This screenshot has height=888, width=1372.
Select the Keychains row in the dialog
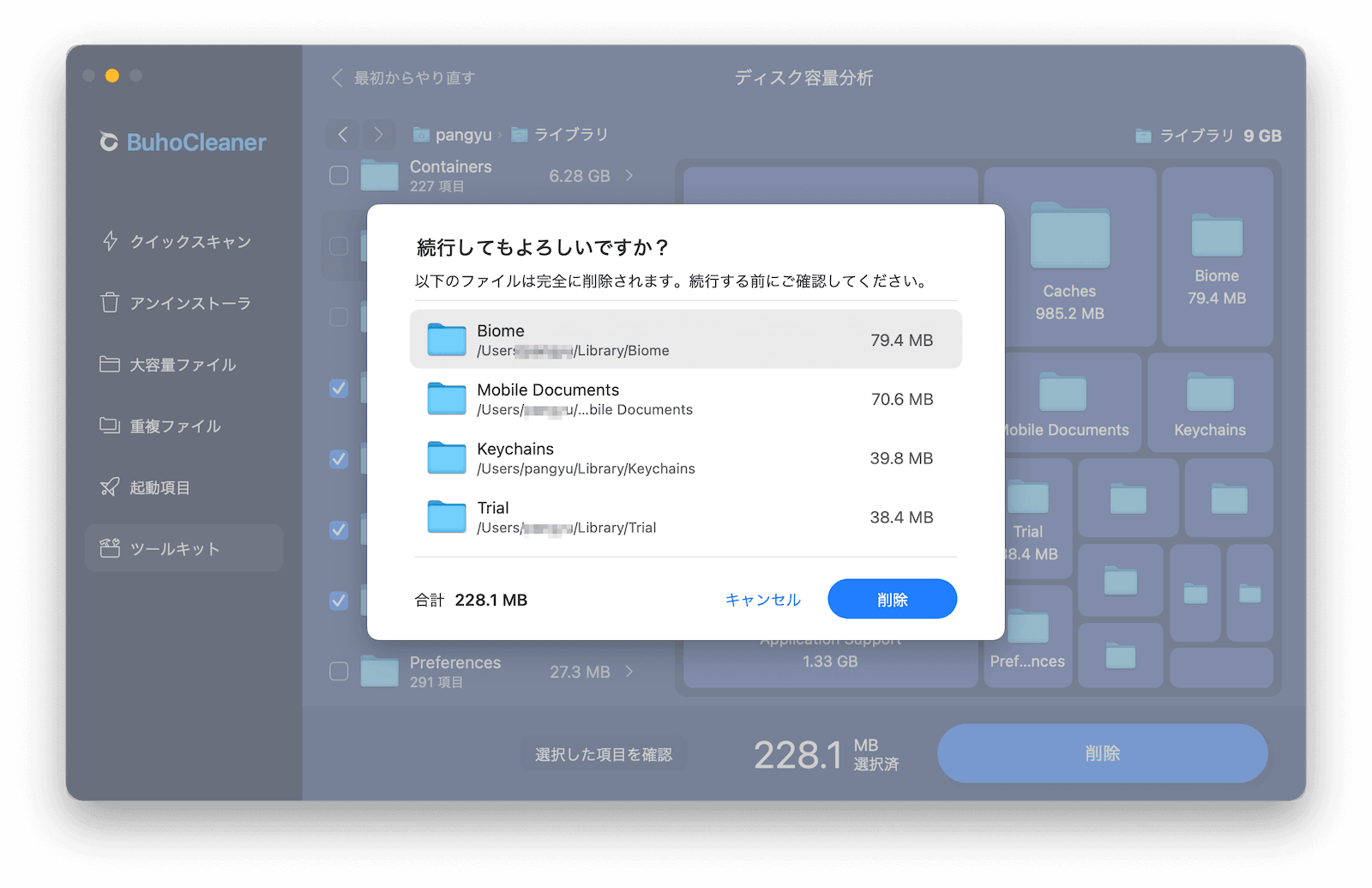686,458
